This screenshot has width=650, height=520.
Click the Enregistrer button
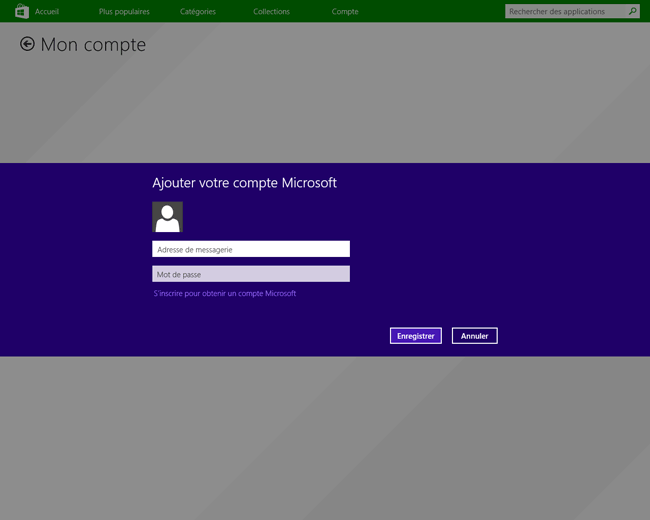(416, 336)
